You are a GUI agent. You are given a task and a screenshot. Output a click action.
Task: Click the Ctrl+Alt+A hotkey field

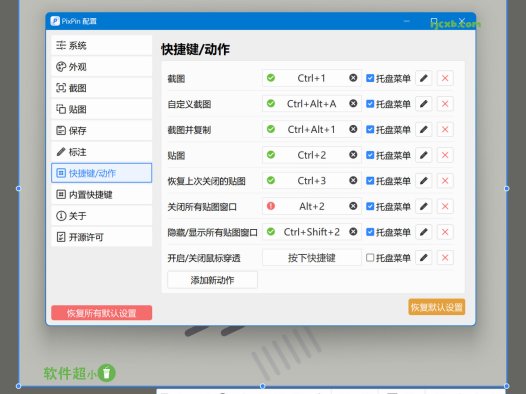tap(312, 104)
